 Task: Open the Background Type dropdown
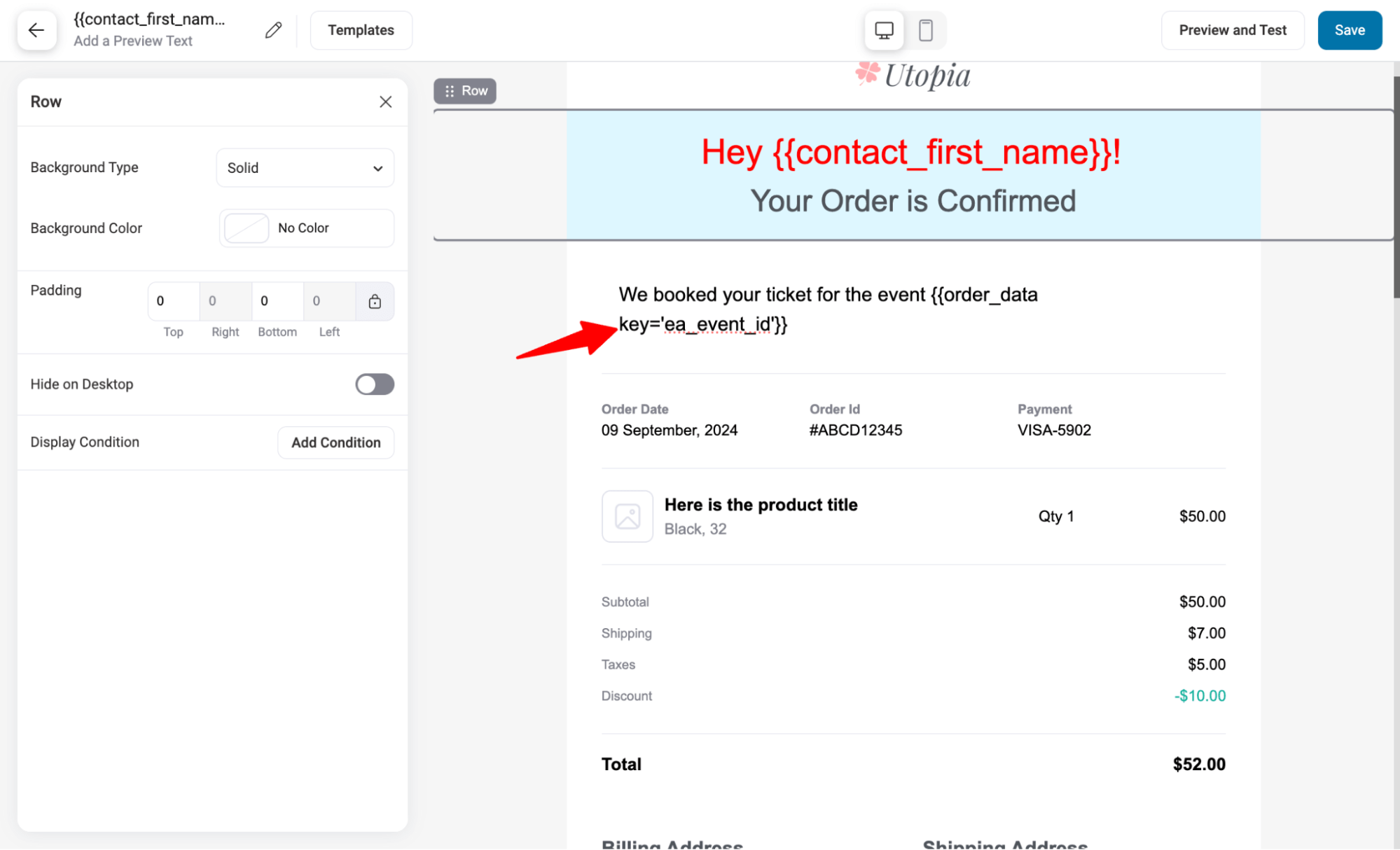305,167
